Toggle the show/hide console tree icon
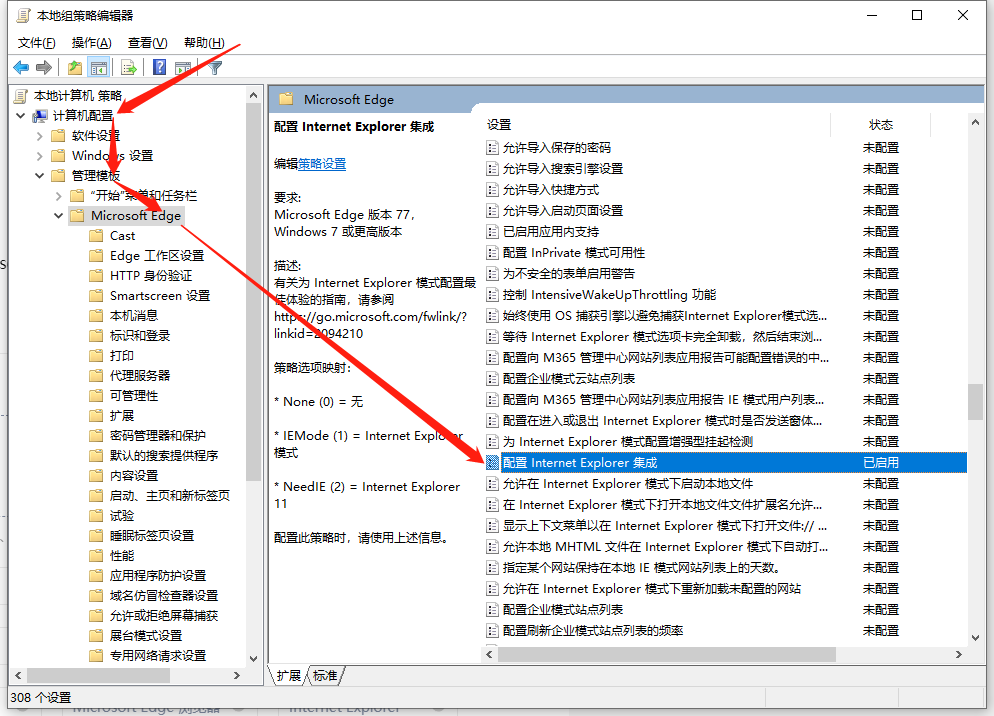This screenshot has height=716, width=994. pos(98,67)
